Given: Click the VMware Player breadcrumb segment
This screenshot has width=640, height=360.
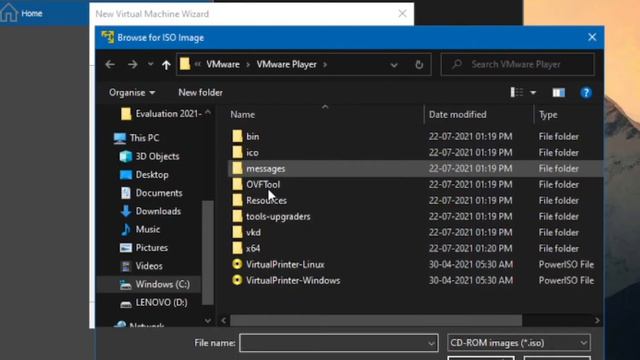Looking at the screenshot, I should pyautogui.click(x=287, y=64).
